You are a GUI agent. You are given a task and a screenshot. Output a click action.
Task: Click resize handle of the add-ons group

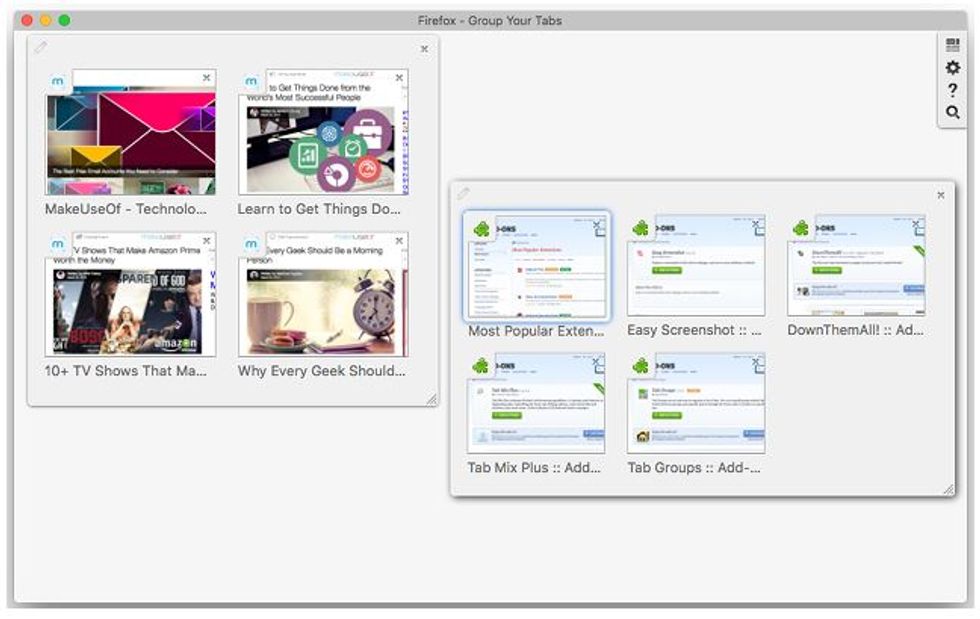947,489
